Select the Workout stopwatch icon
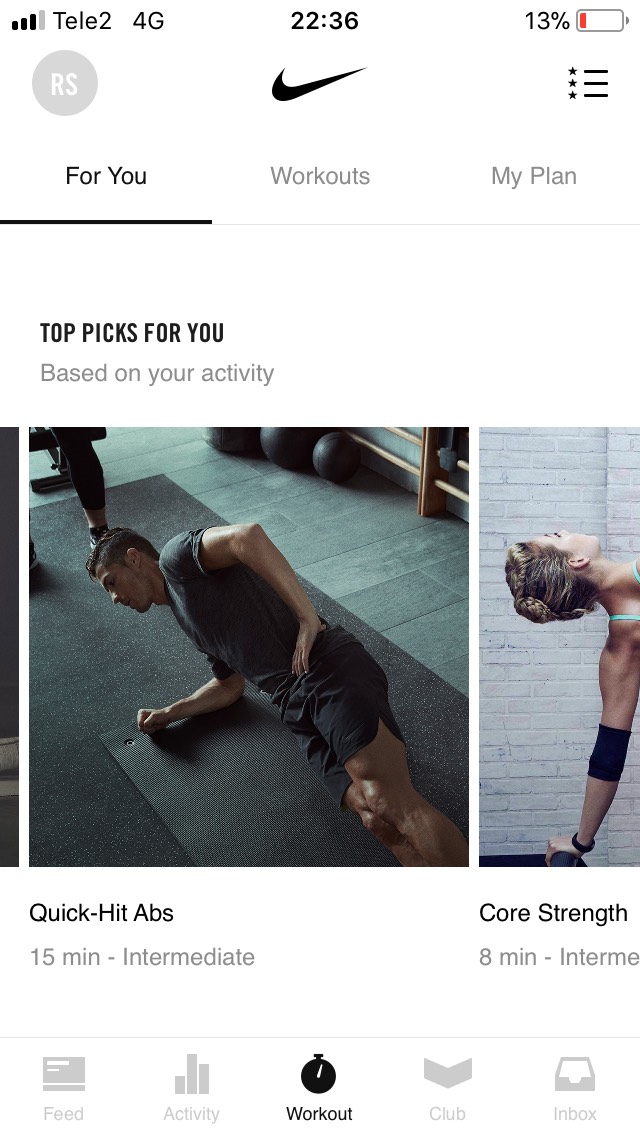 pyautogui.click(x=319, y=1074)
